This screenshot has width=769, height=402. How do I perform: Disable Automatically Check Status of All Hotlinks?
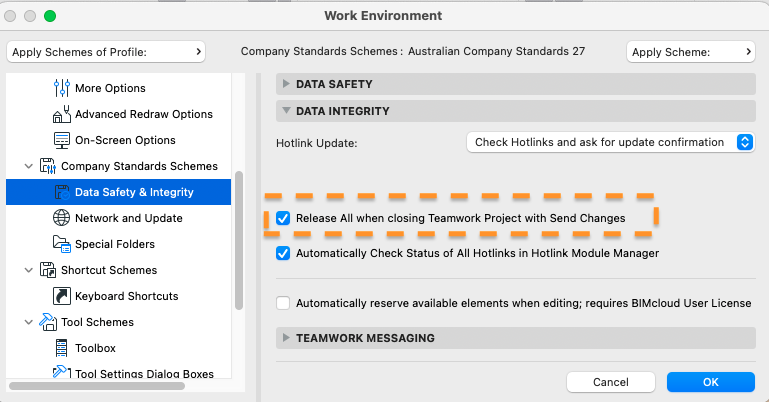point(284,254)
